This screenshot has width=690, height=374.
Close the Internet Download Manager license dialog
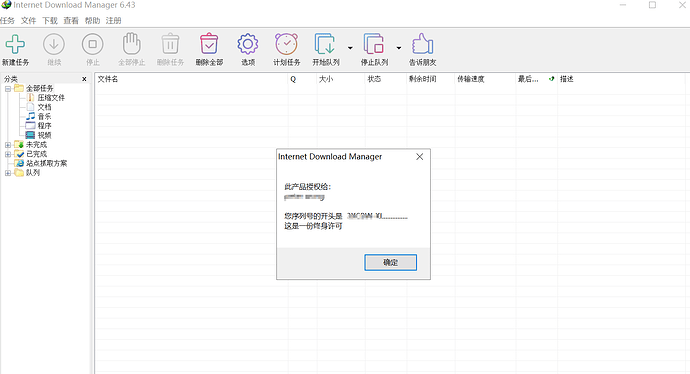419,157
